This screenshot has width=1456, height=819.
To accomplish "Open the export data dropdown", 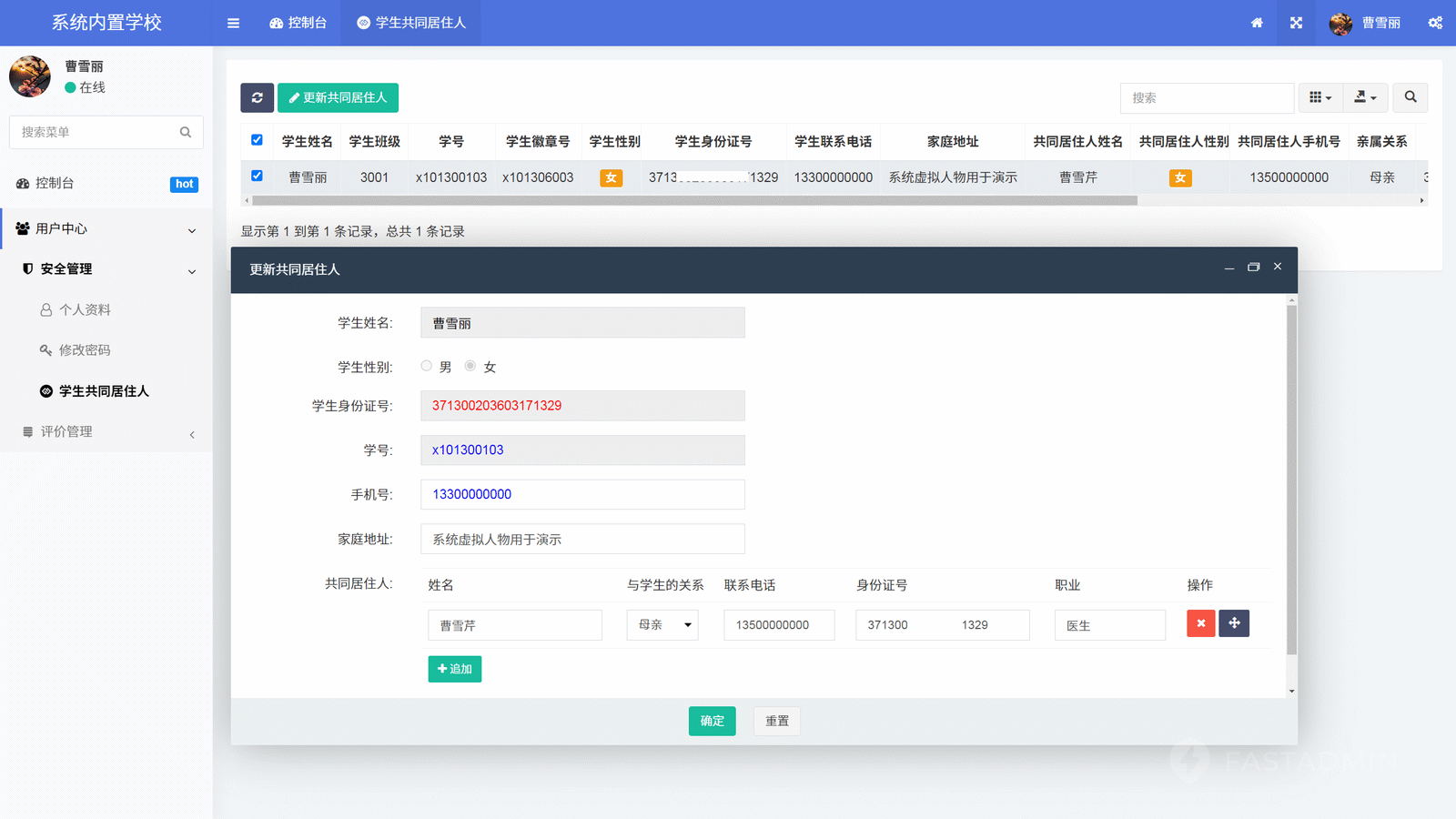I will (1365, 97).
